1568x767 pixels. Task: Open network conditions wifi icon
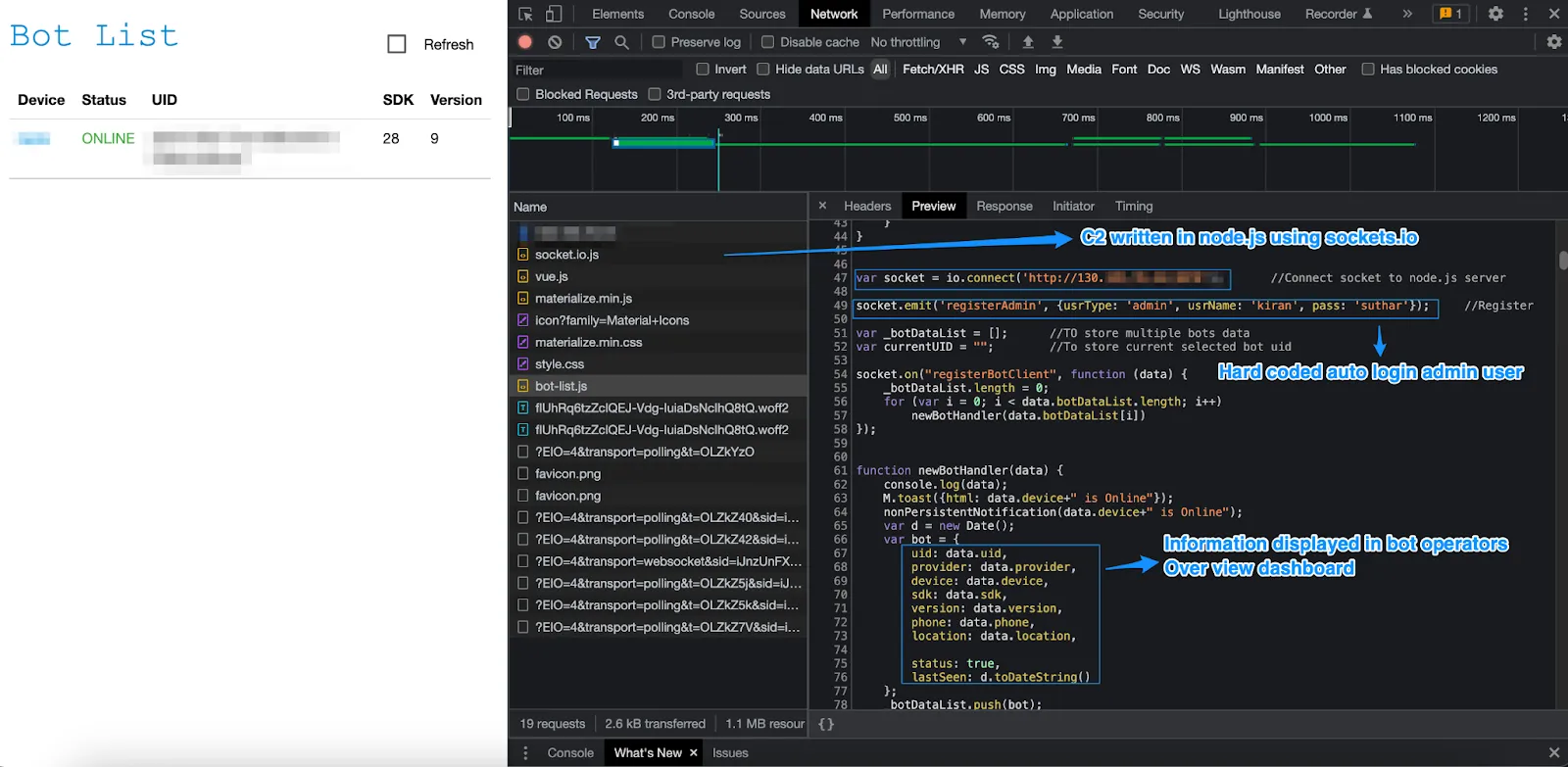(x=991, y=42)
